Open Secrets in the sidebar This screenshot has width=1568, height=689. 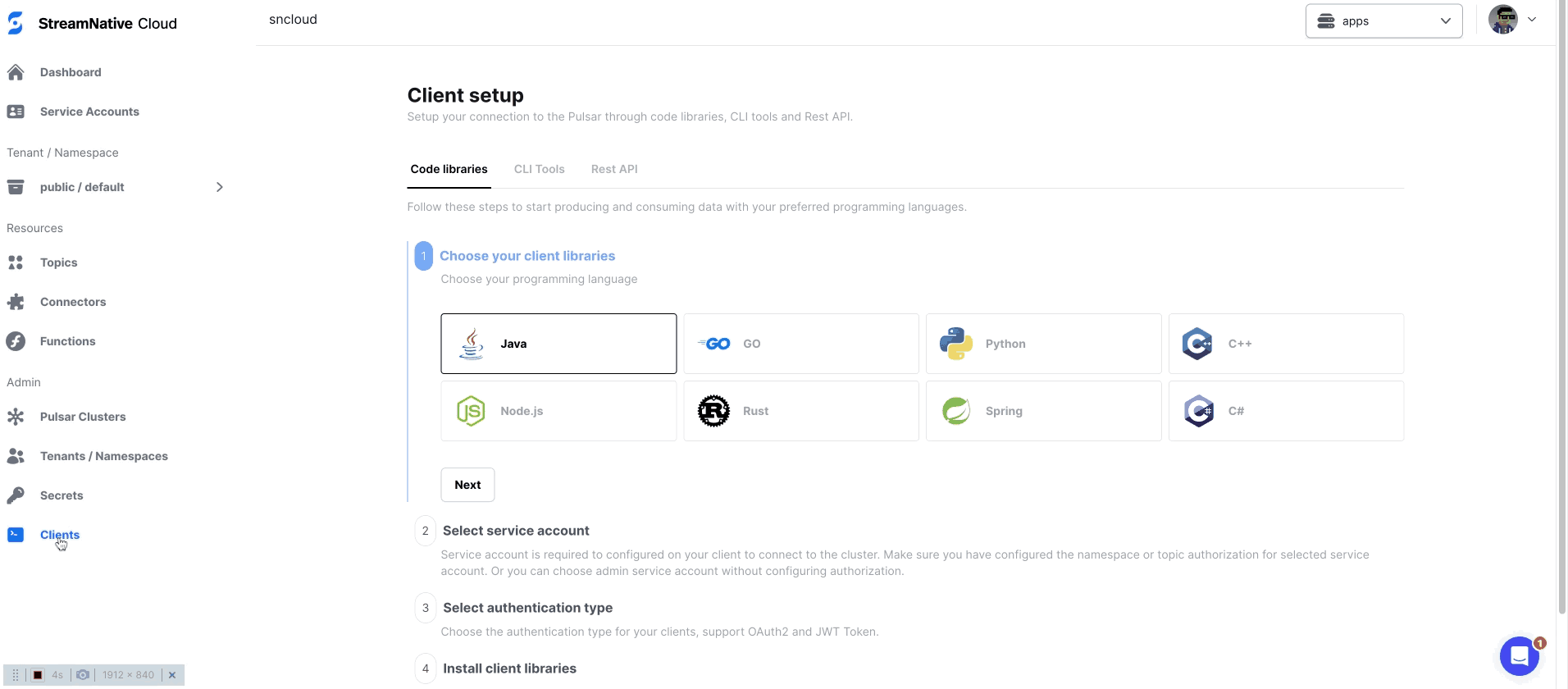[62, 495]
